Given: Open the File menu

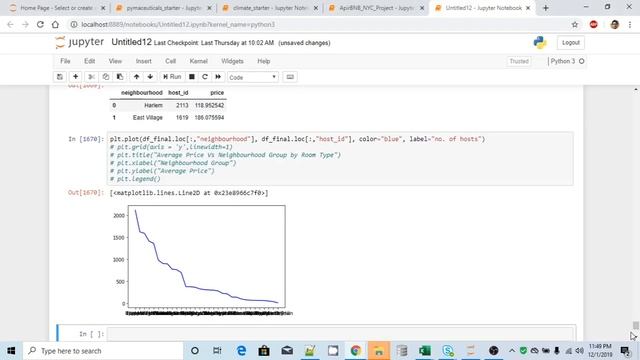Looking at the screenshot, I should click(x=65, y=61).
